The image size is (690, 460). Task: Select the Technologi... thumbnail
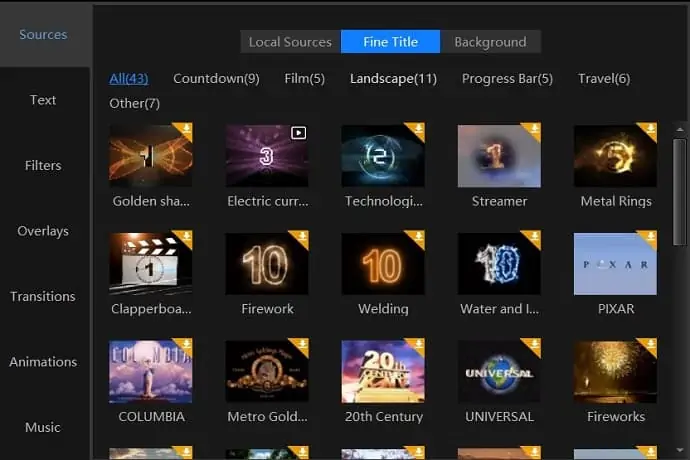(x=383, y=156)
